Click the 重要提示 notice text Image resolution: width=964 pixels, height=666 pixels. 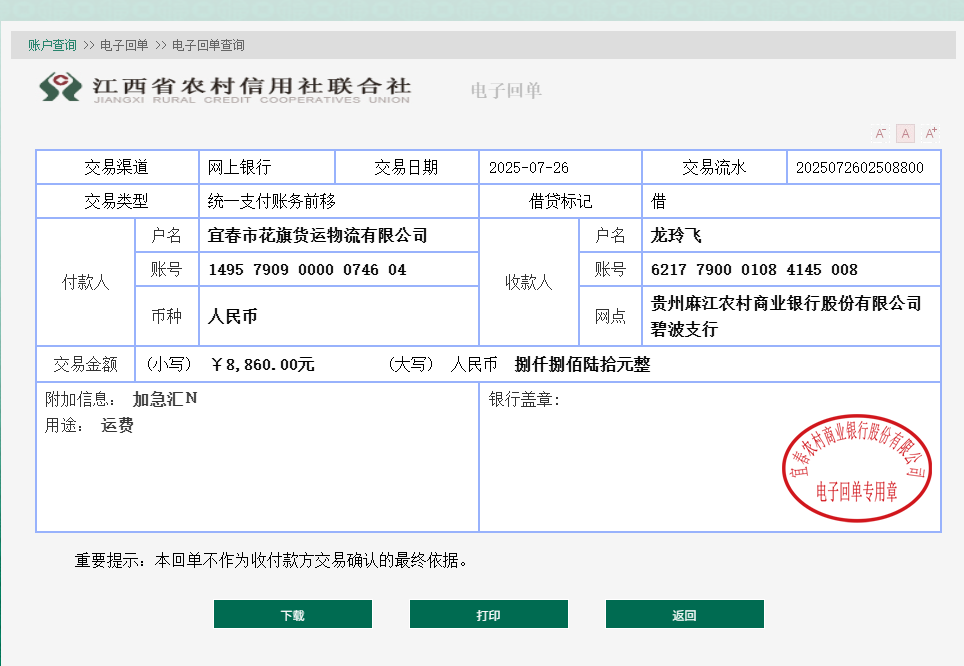tap(271, 560)
